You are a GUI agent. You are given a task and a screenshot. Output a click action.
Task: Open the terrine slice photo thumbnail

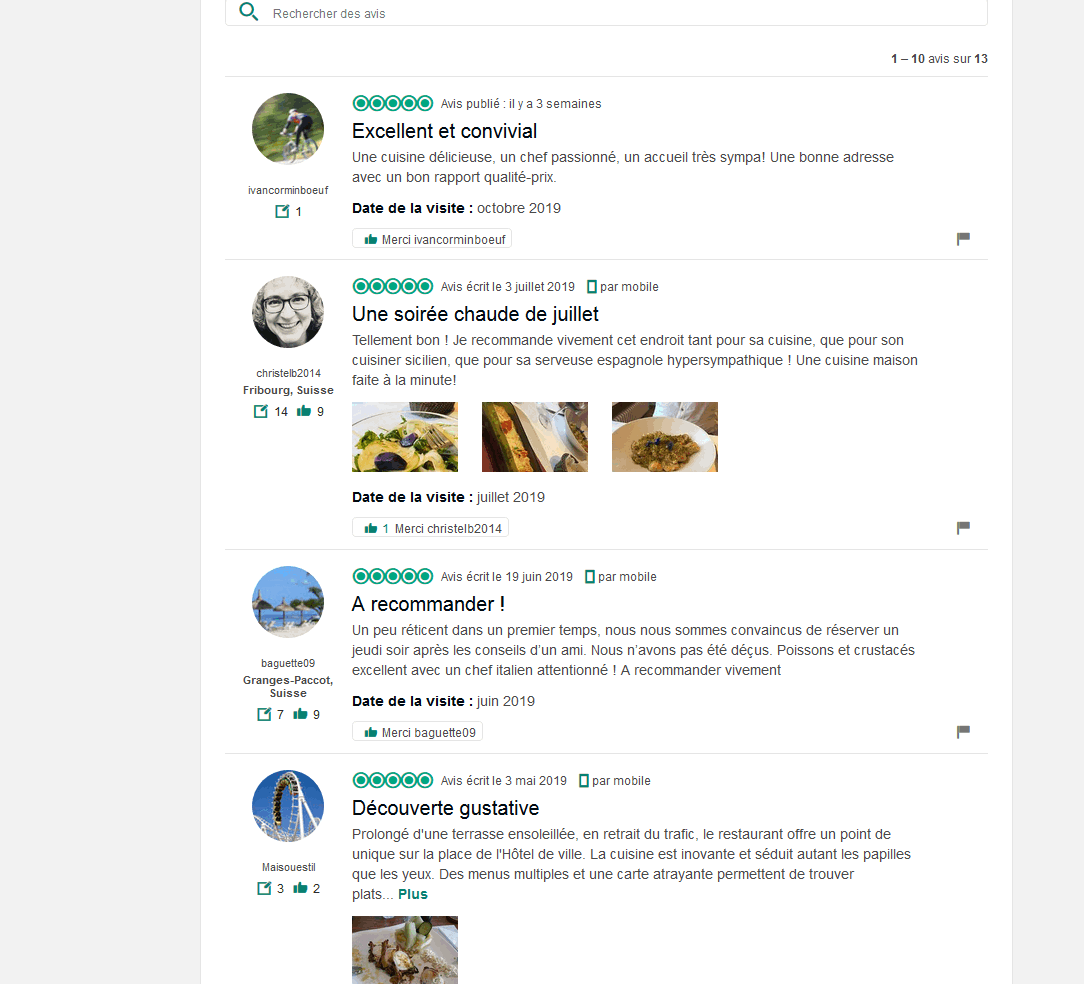coord(534,437)
